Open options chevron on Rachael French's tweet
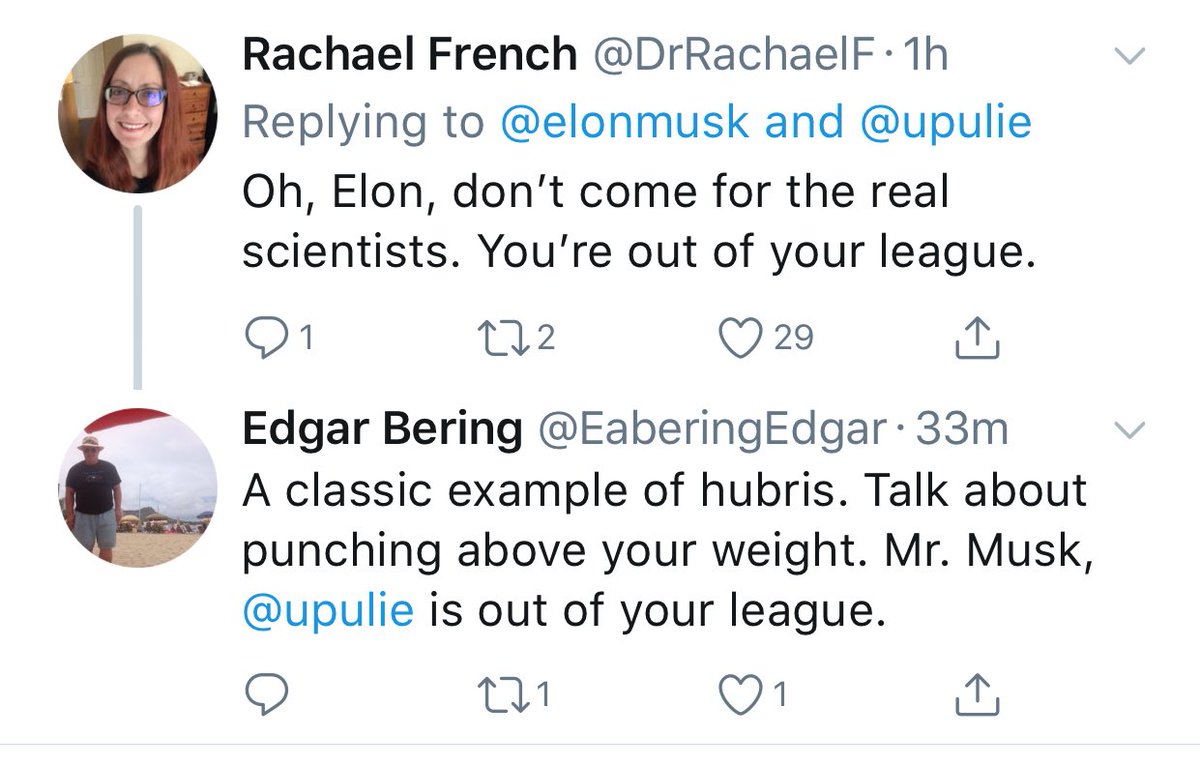Image resolution: width=1200 pixels, height=766 pixels. [x=1129, y=57]
